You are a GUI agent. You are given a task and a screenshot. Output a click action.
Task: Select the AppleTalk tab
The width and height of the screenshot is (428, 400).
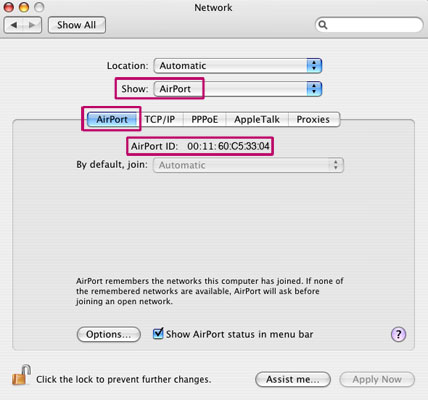tap(257, 119)
